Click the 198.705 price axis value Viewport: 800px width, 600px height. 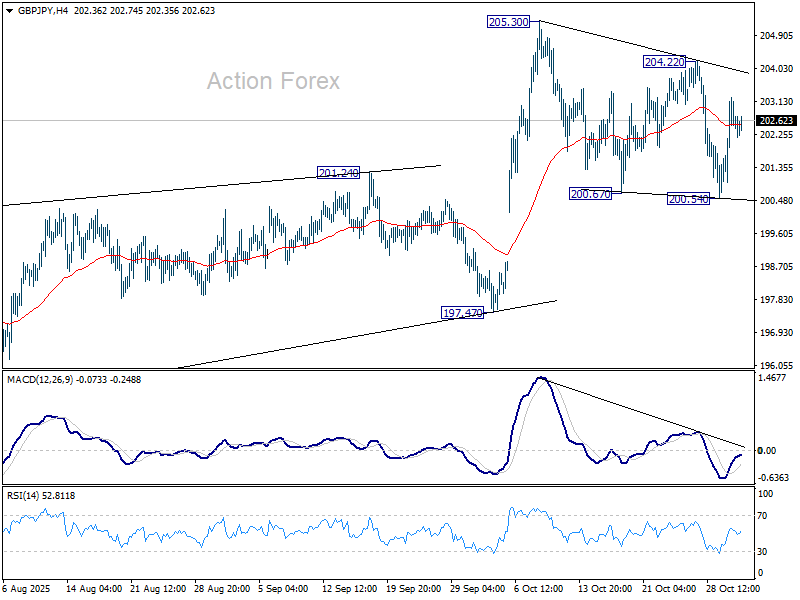point(777,266)
